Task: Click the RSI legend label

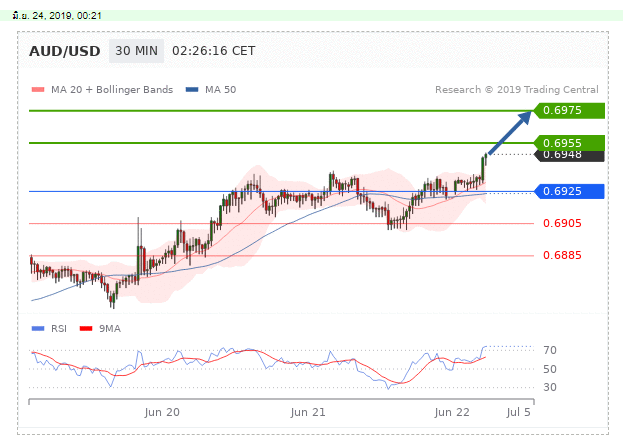Action: (x=59, y=329)
